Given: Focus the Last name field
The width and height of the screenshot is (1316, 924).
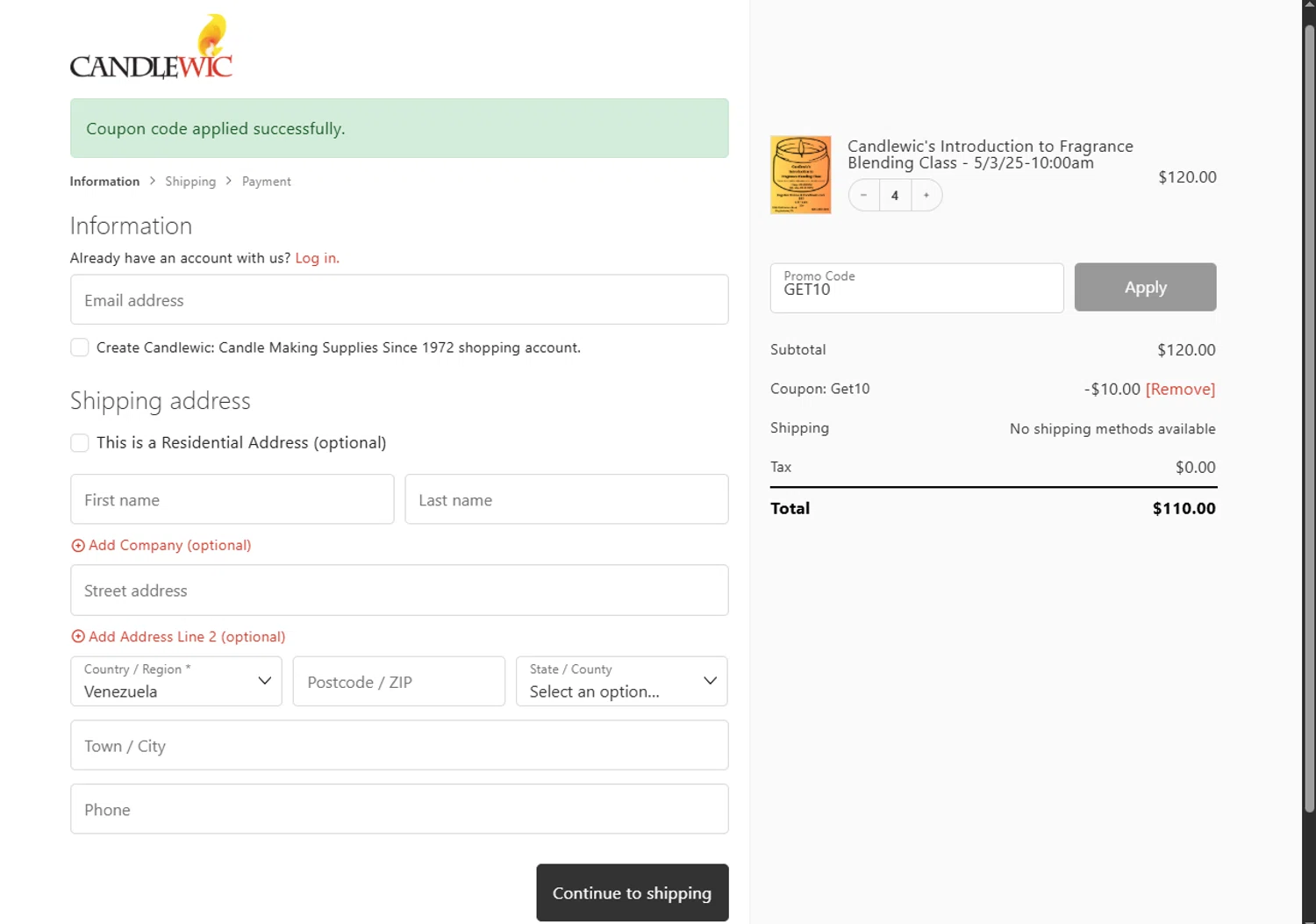Looking at the screenshot, I should tap(567, 499).
